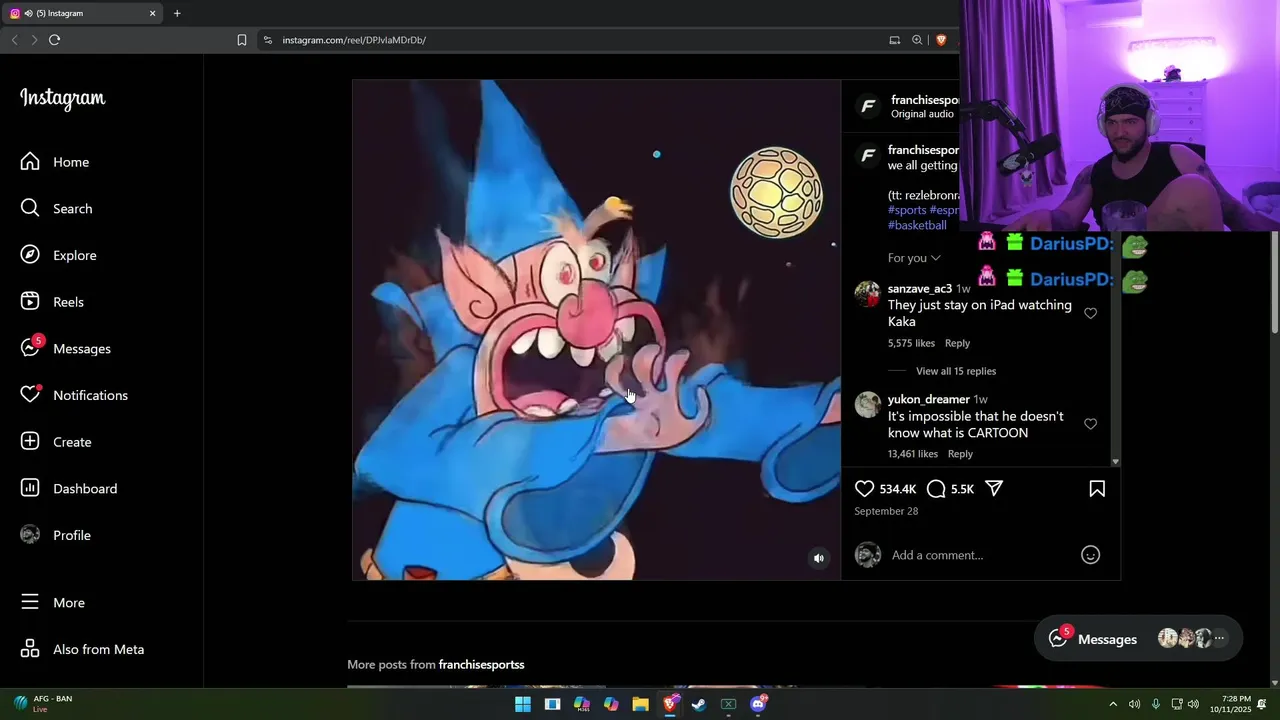Click the 534.4K likes count
Image resolution: width=1280 pixels, height=720 pixels.
(x=898, y=489)
